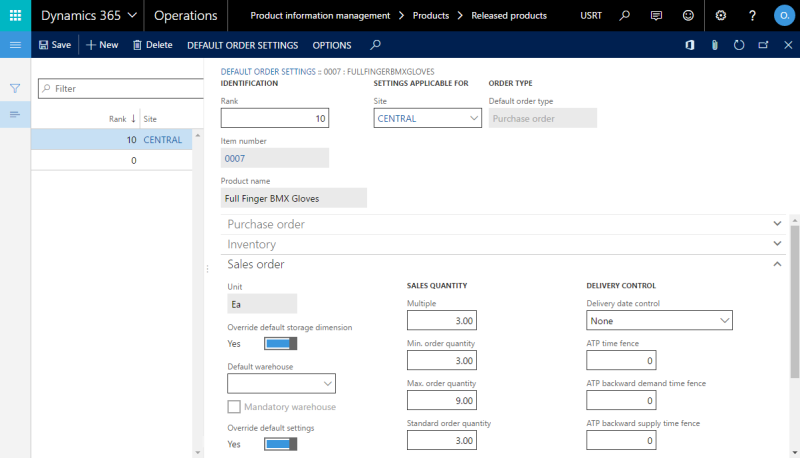
Task: Click the feedback smiley icon
Action: [688, 16]
